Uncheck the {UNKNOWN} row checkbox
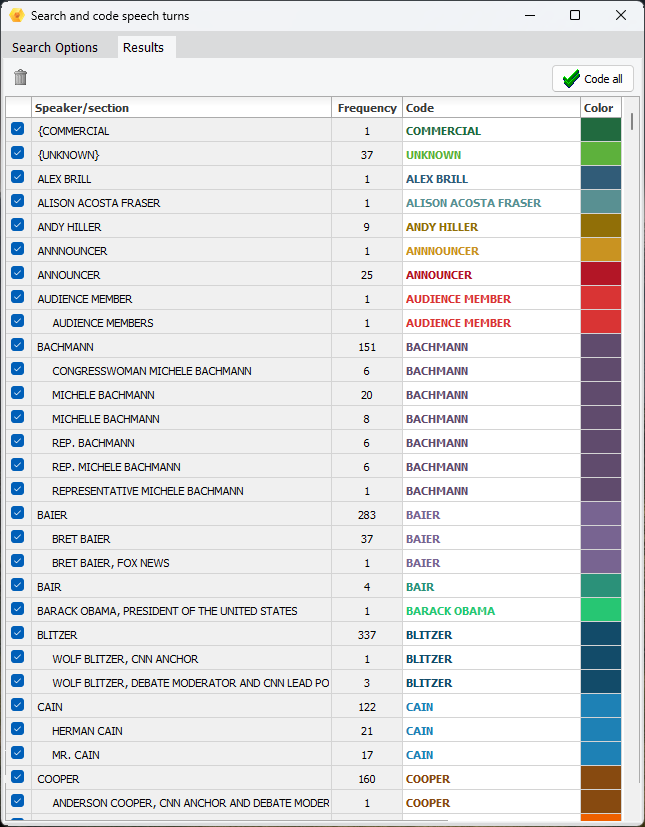Viewport: 645px width, 827px height. (x=17, y=153)
